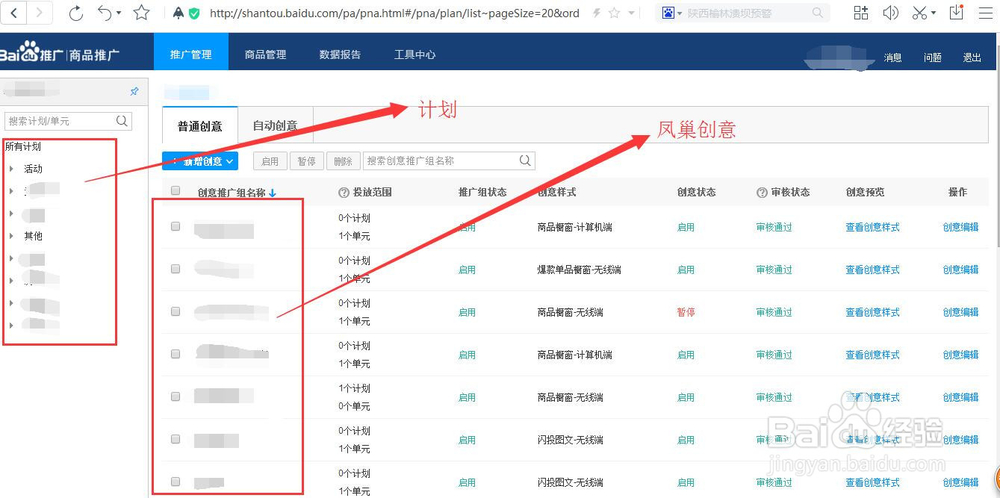Click 退出 to log out

coord(972,57)
